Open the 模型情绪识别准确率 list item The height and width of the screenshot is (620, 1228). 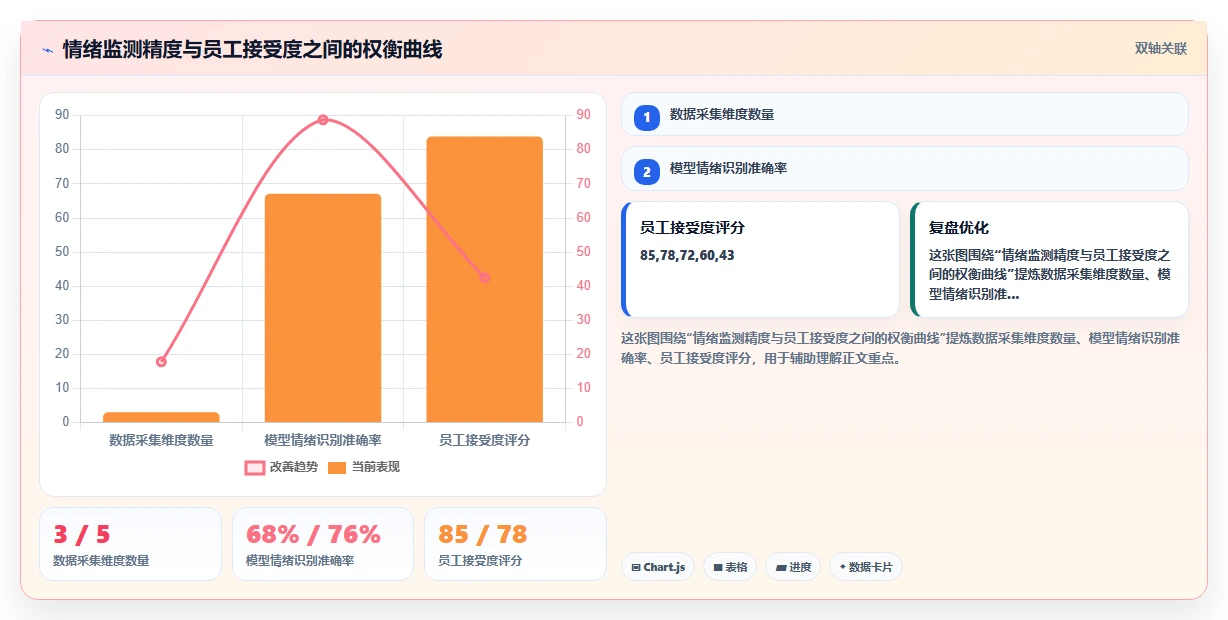pyautogui.click(x=905, y=169)
